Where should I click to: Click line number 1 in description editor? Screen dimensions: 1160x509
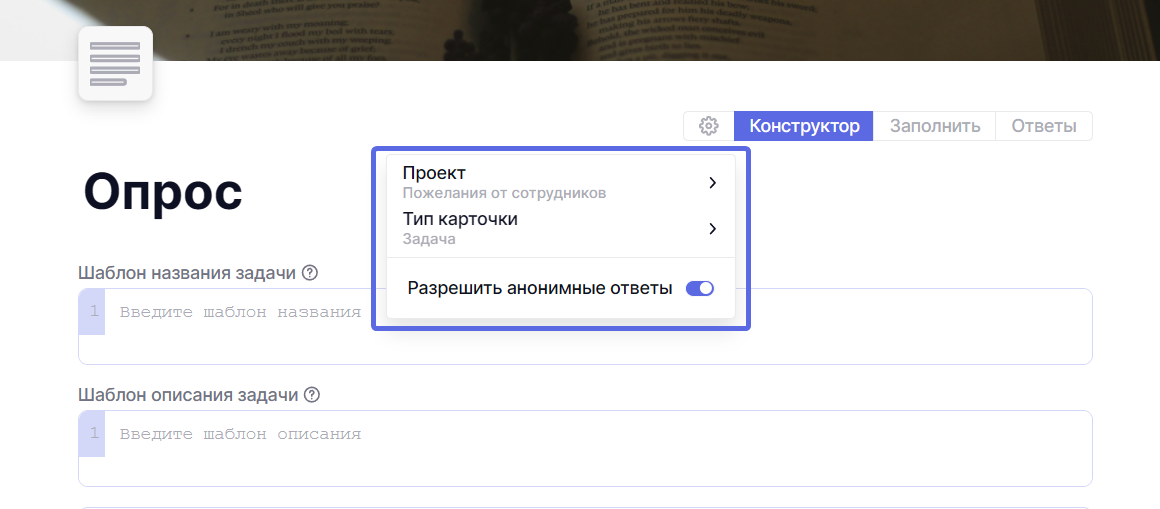pos(94,434)
